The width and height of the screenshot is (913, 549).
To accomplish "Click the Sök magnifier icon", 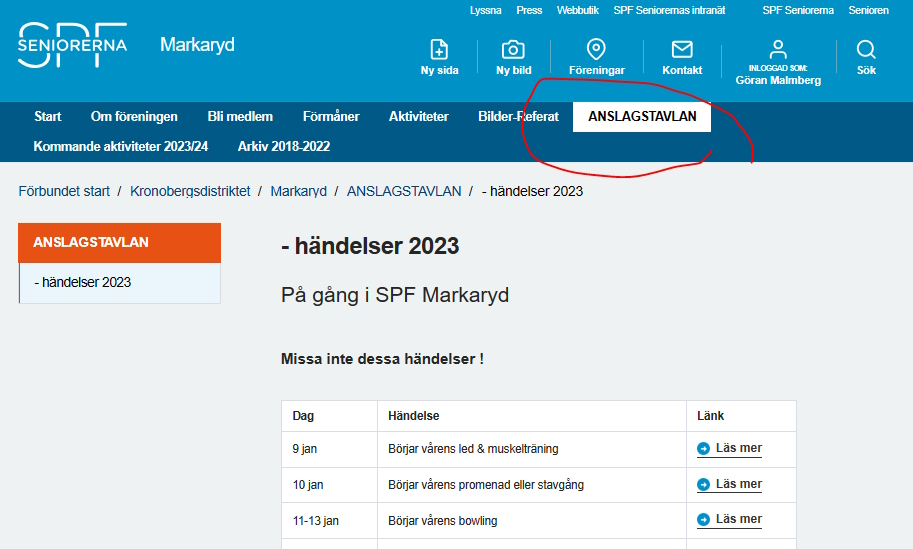I will pos(866,49).
